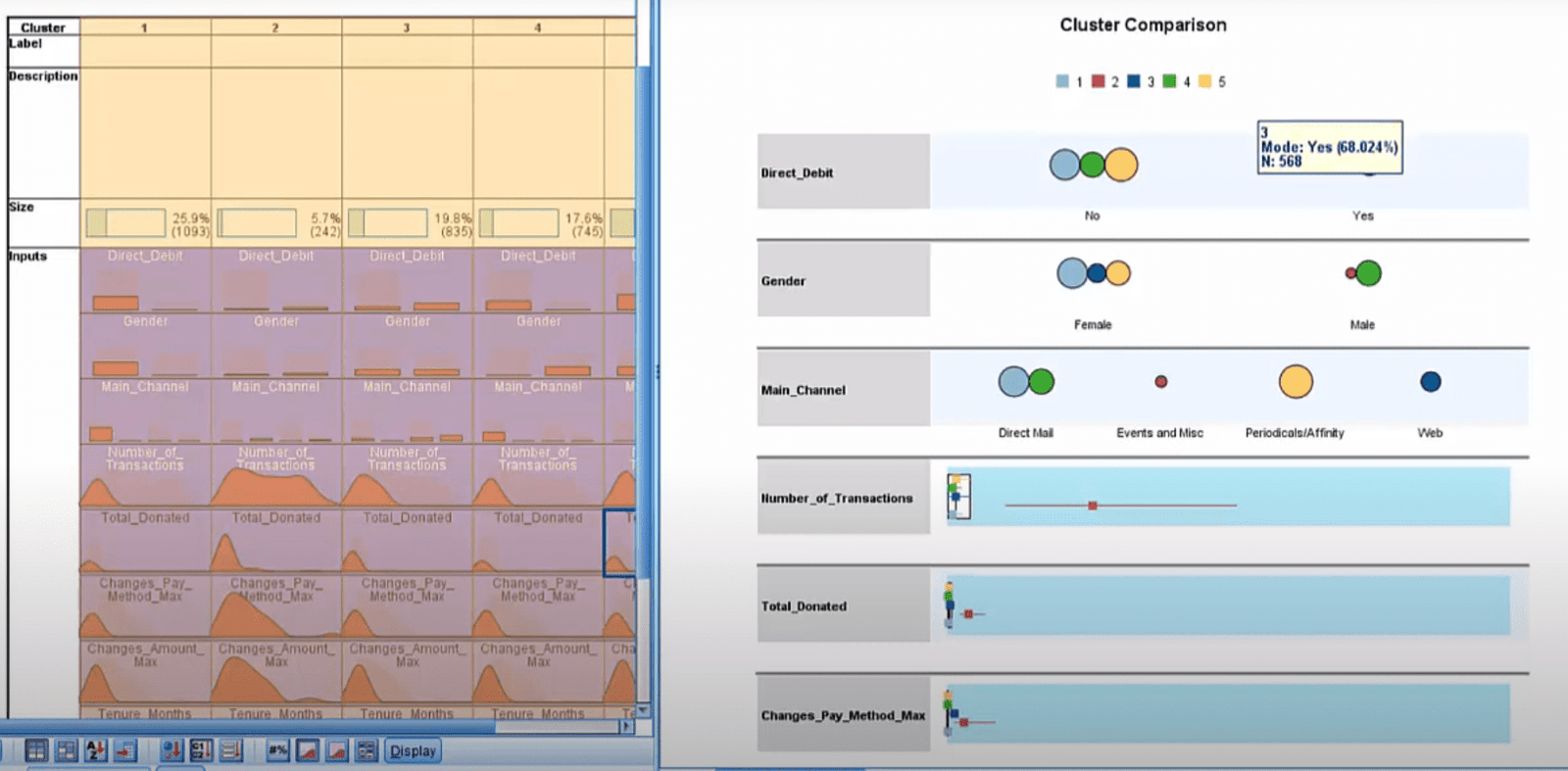Viewport: 1568px width, 771px height.
Task: Select yellow bubble above Periodicals/Affinity
Action: tap(1295, 382)
